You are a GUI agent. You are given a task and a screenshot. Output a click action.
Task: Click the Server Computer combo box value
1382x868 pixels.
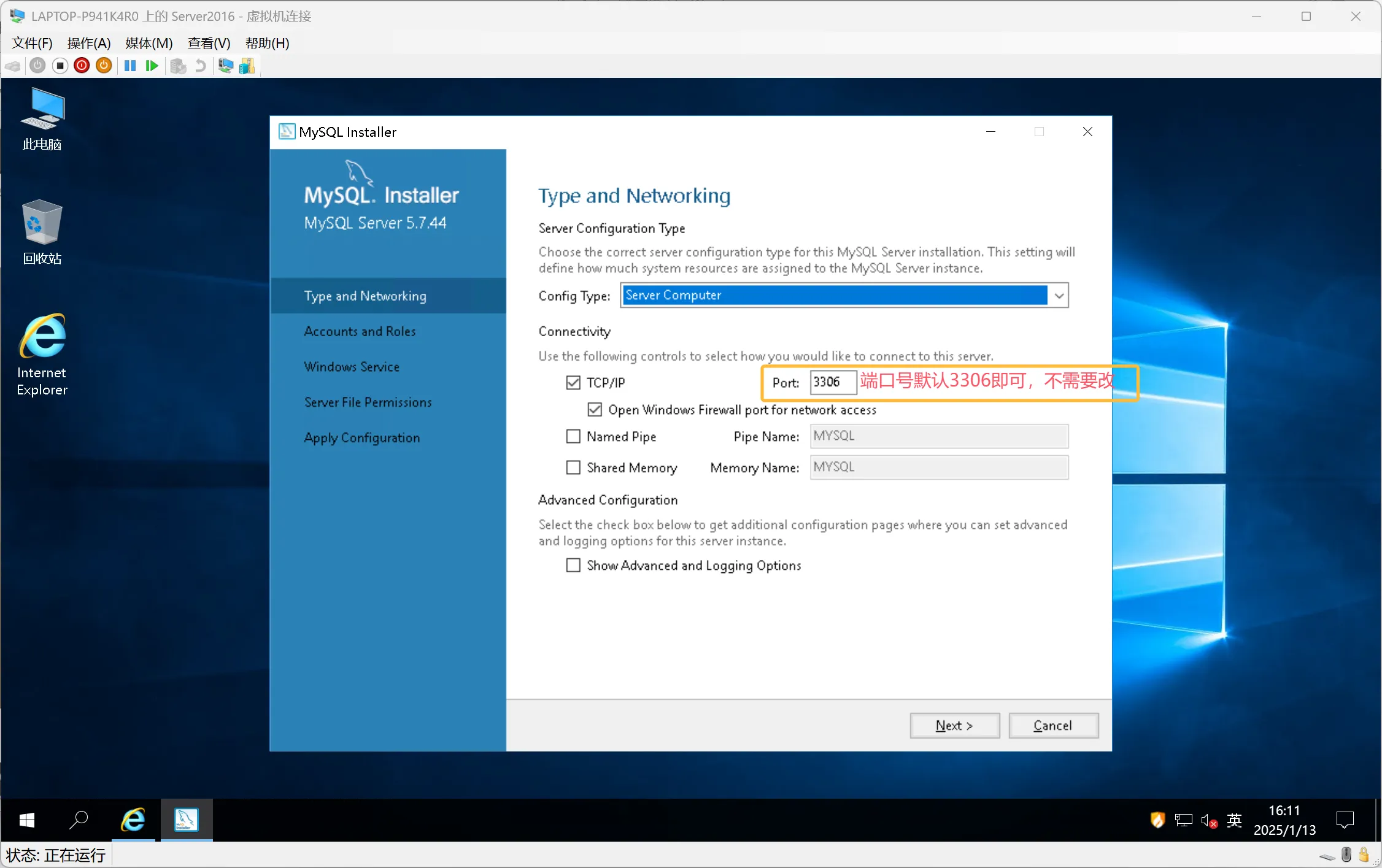click(835, 295)
